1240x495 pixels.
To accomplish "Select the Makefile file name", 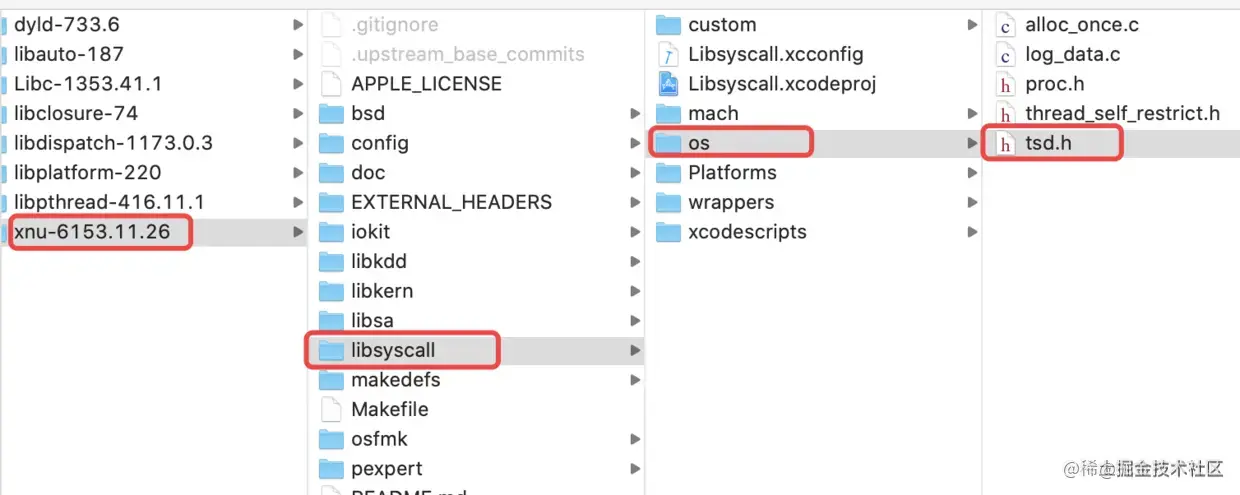I will click(x=390, y=409).
